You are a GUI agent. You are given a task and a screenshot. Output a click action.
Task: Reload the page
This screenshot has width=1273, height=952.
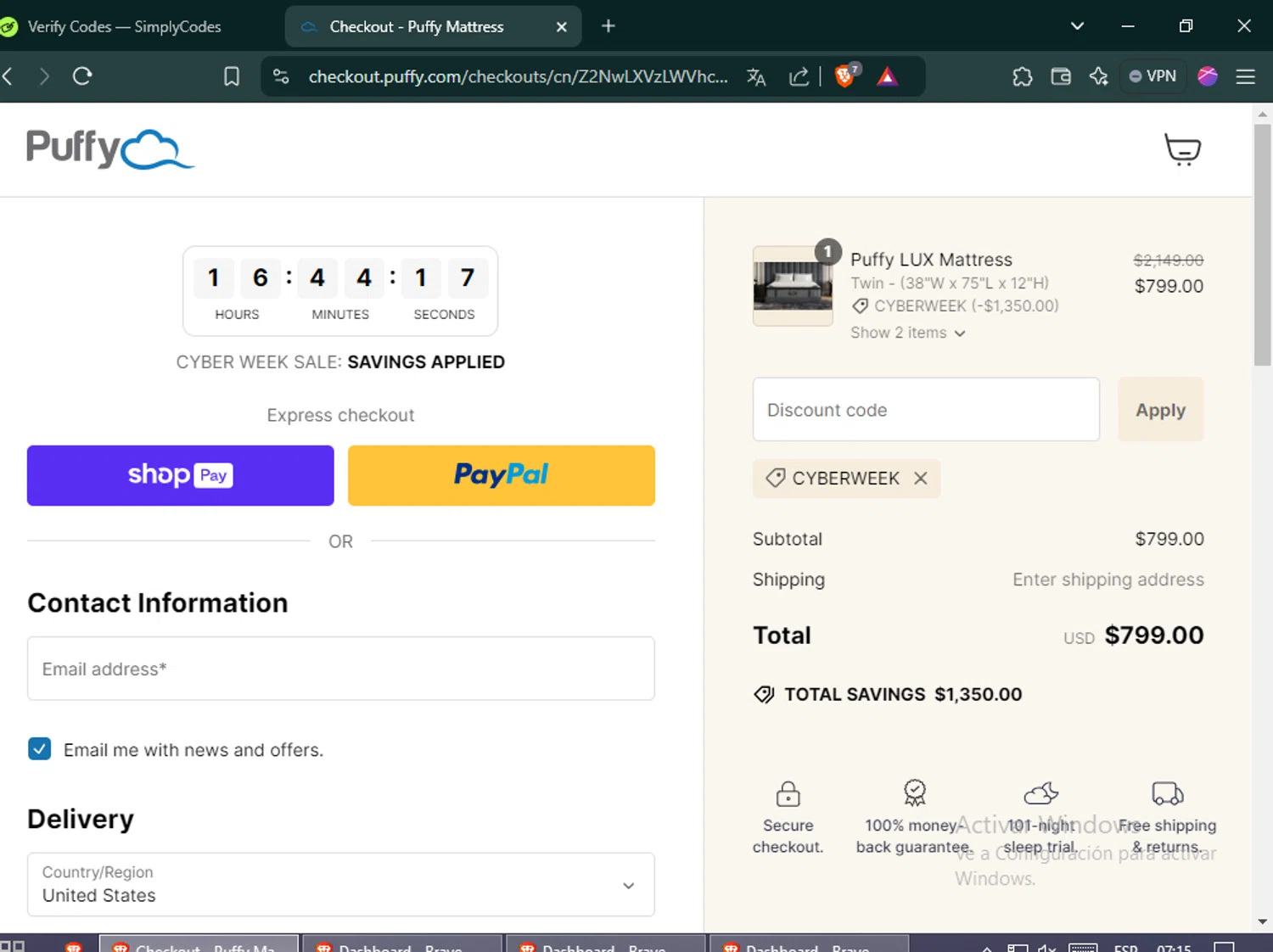[x=82, y=76]
